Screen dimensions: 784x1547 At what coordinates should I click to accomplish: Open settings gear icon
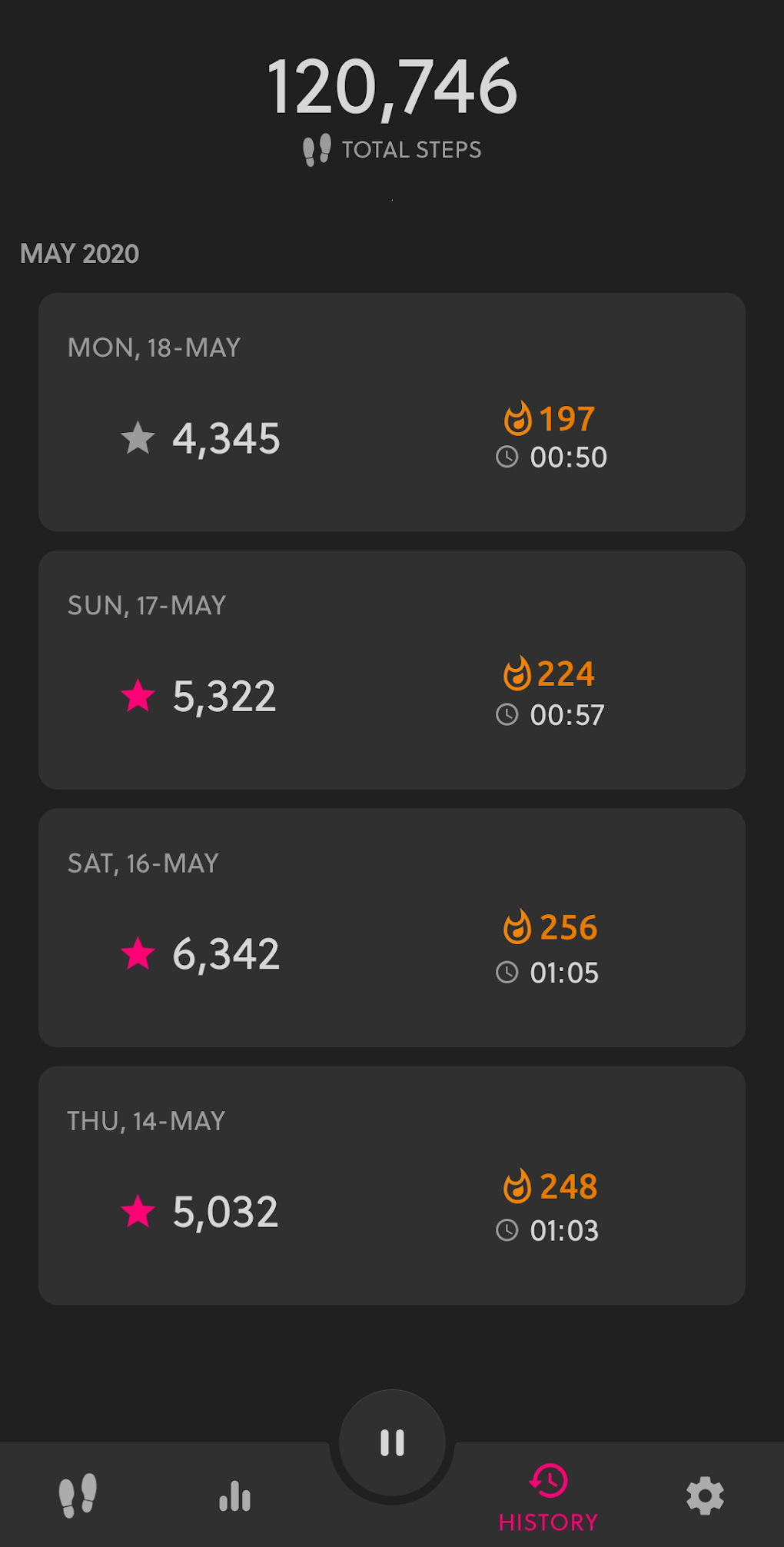tap(705, 1496)
